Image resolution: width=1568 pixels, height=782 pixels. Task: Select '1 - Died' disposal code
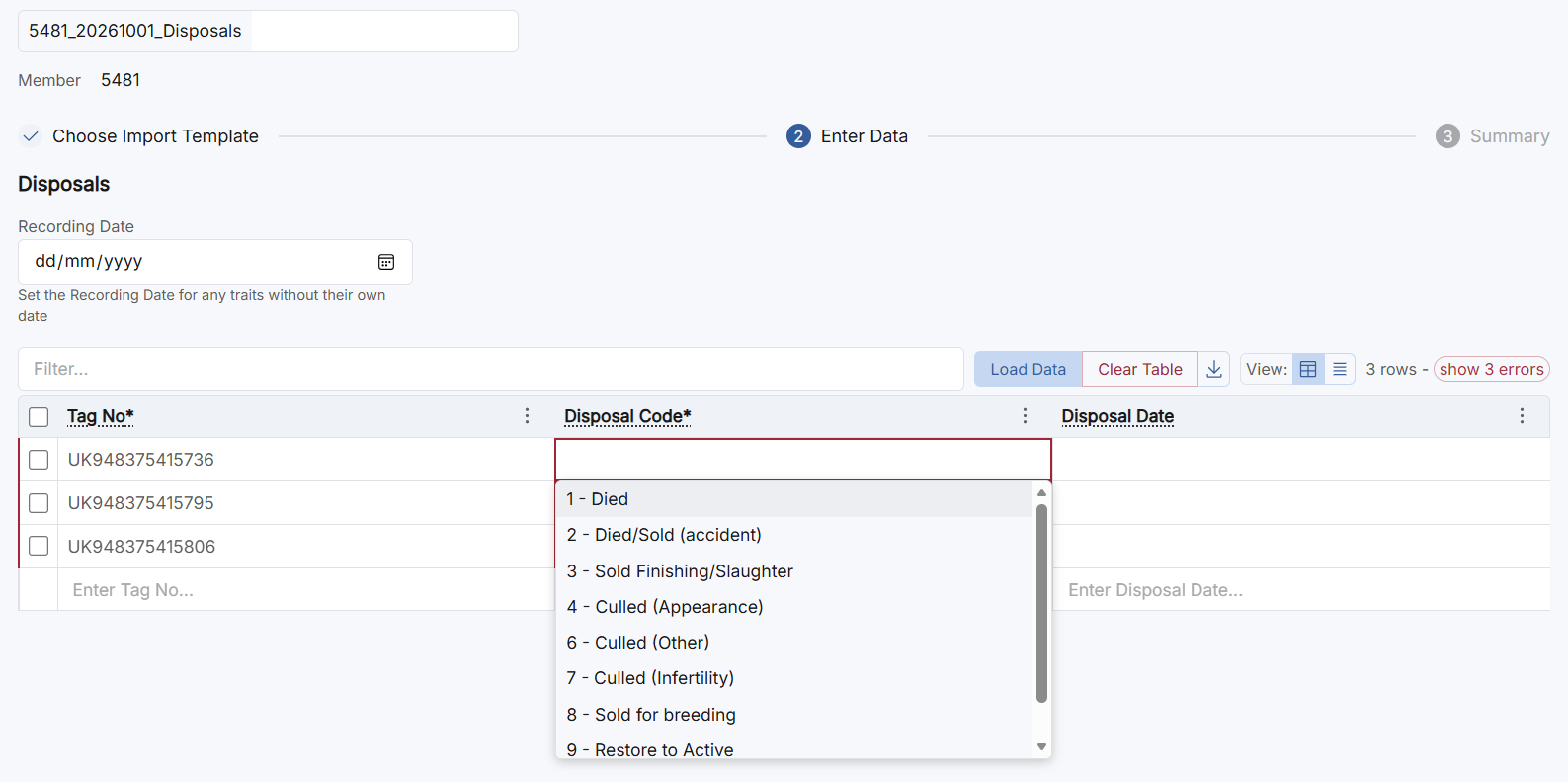point(794,499)
